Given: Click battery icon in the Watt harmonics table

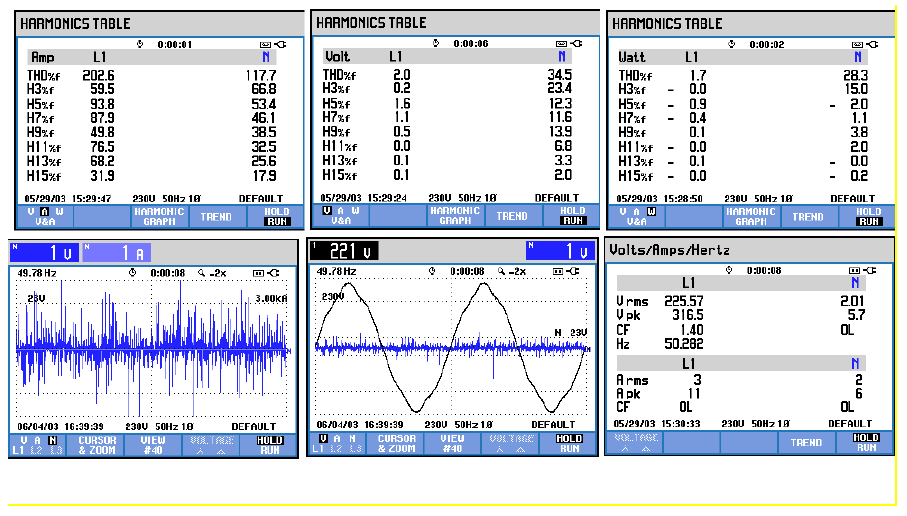Looking at the screenshot, I should 867,45.
